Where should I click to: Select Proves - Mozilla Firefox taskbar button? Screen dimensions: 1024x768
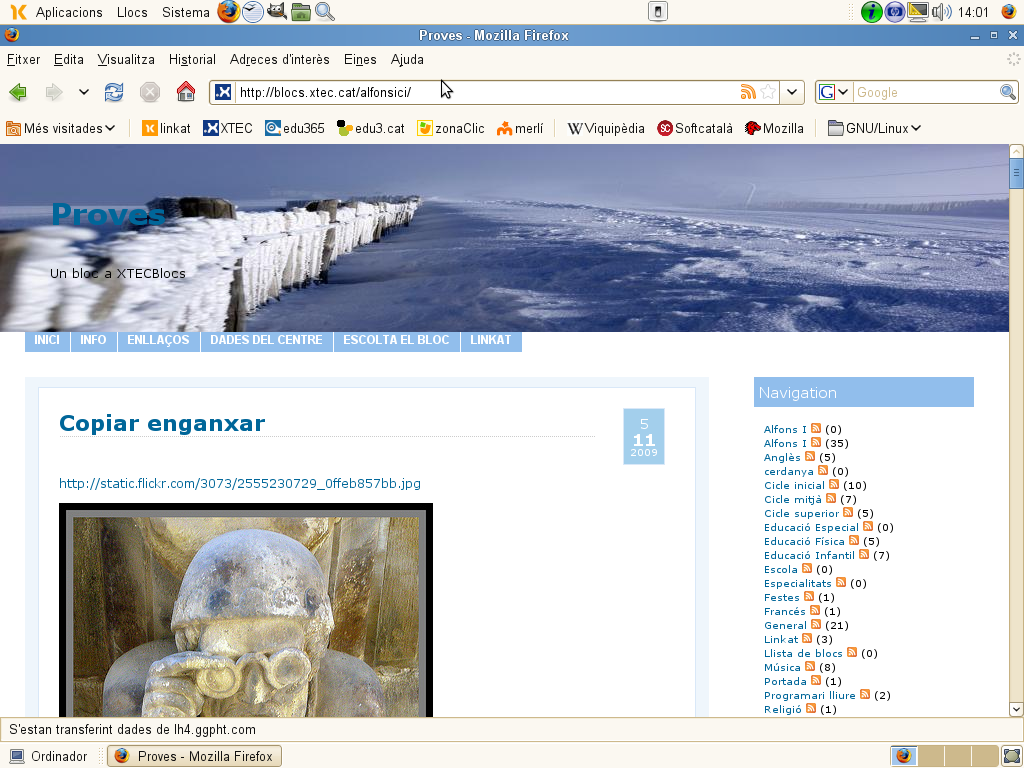click(195, 756)
